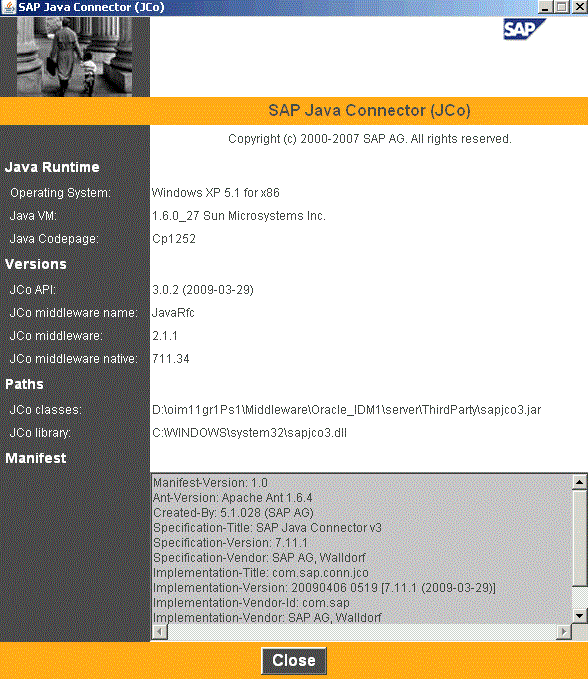Click the 'Java Codepage:' label
This screenshot has width=588, height=679.
click(x=54, y=239)
